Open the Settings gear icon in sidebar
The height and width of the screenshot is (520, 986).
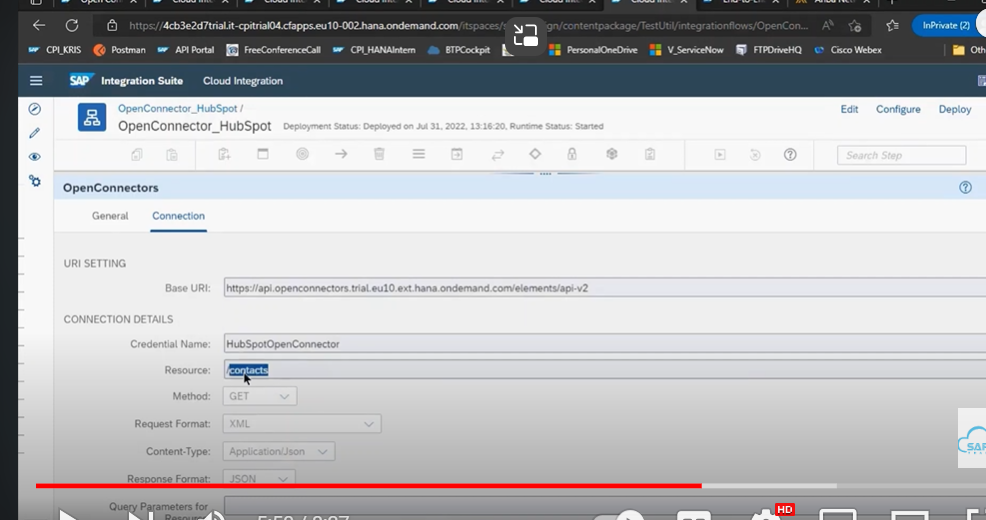(35, 181)
